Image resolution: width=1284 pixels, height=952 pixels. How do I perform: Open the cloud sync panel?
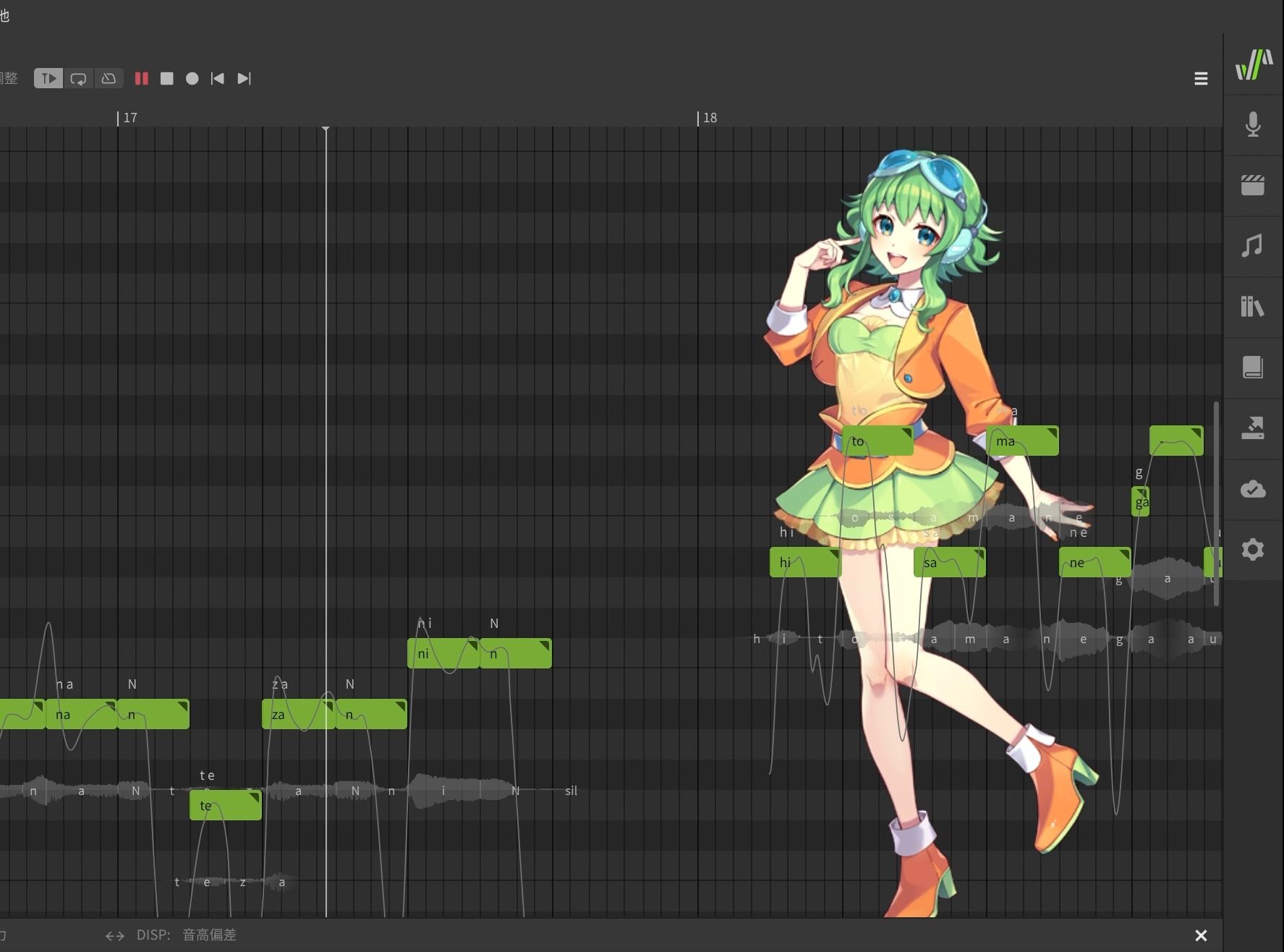click(x=1254, y=490)
